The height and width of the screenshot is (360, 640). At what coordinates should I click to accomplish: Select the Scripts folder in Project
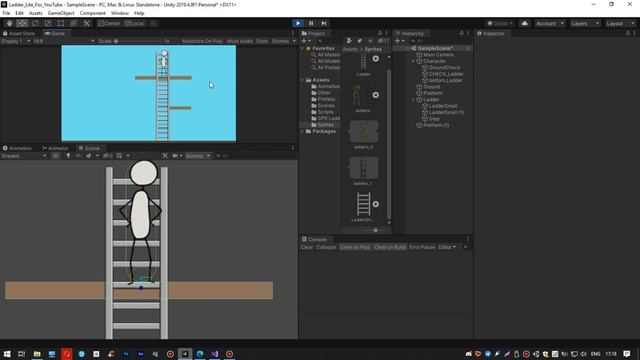click(x=326, y=112)
